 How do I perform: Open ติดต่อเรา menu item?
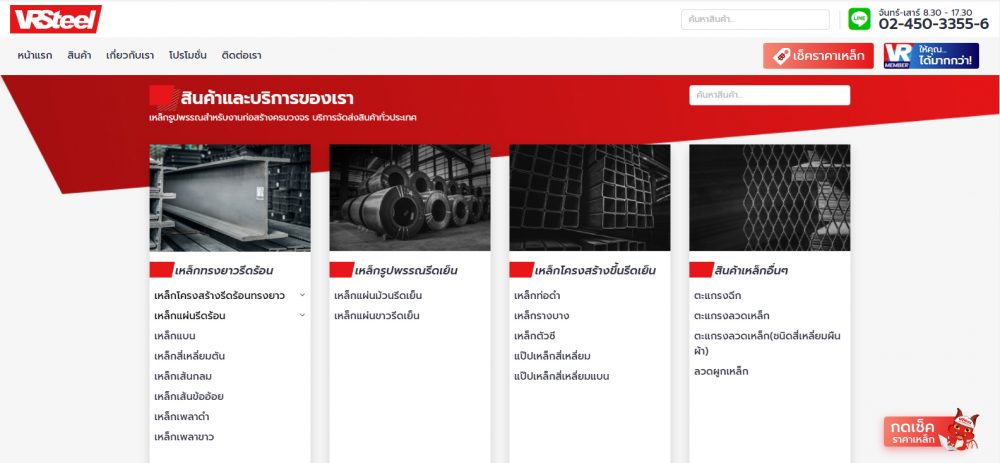point(241,56)
